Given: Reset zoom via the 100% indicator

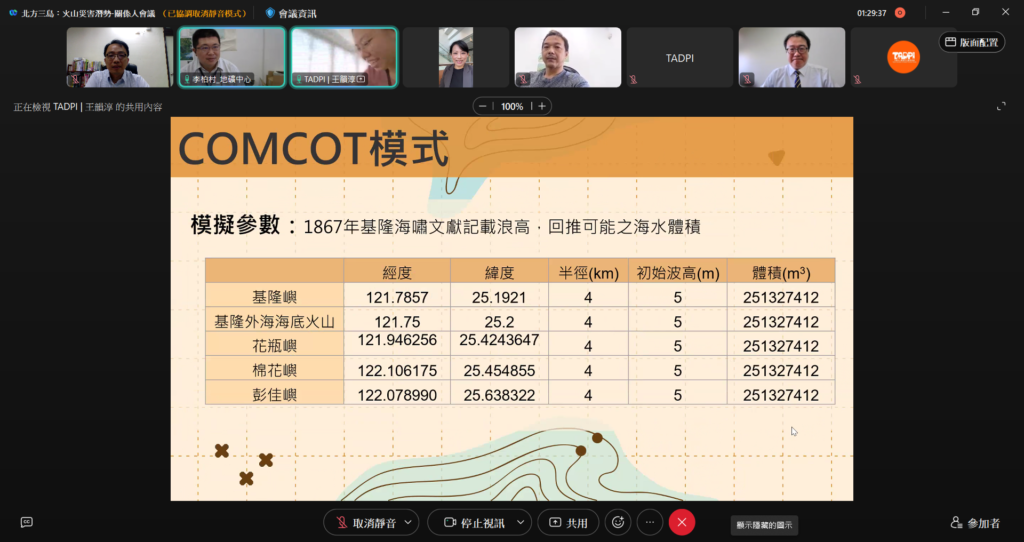Looking at the screenshot, I should [x=512, y=106].
